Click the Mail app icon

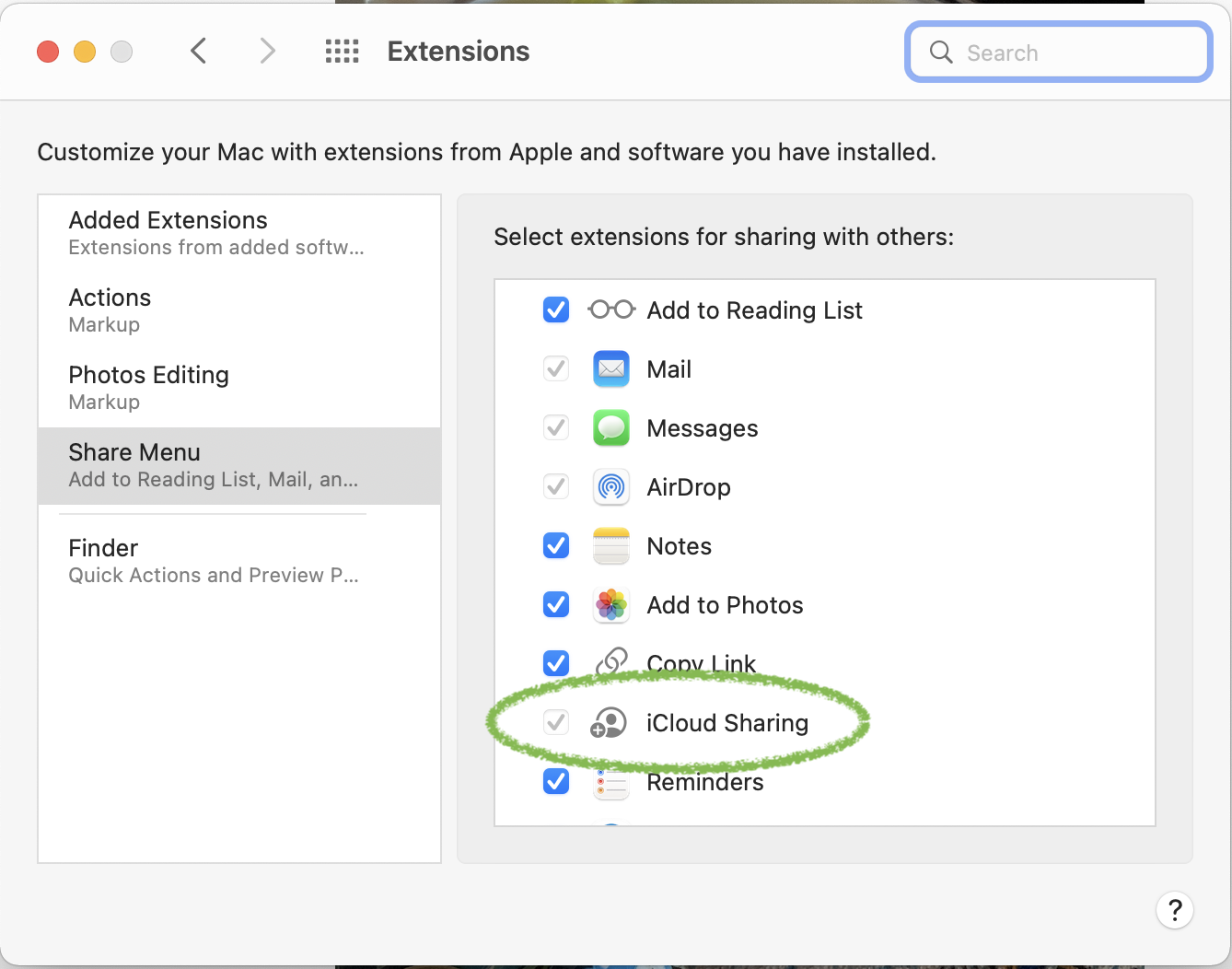coord(611,369)
